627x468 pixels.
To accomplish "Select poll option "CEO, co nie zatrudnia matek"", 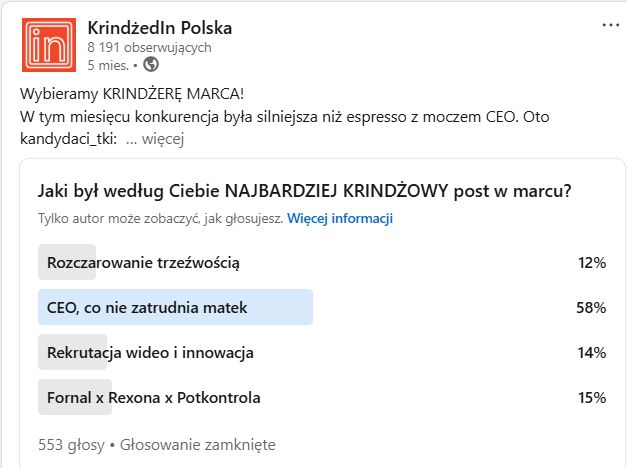I will coord(147,308).
